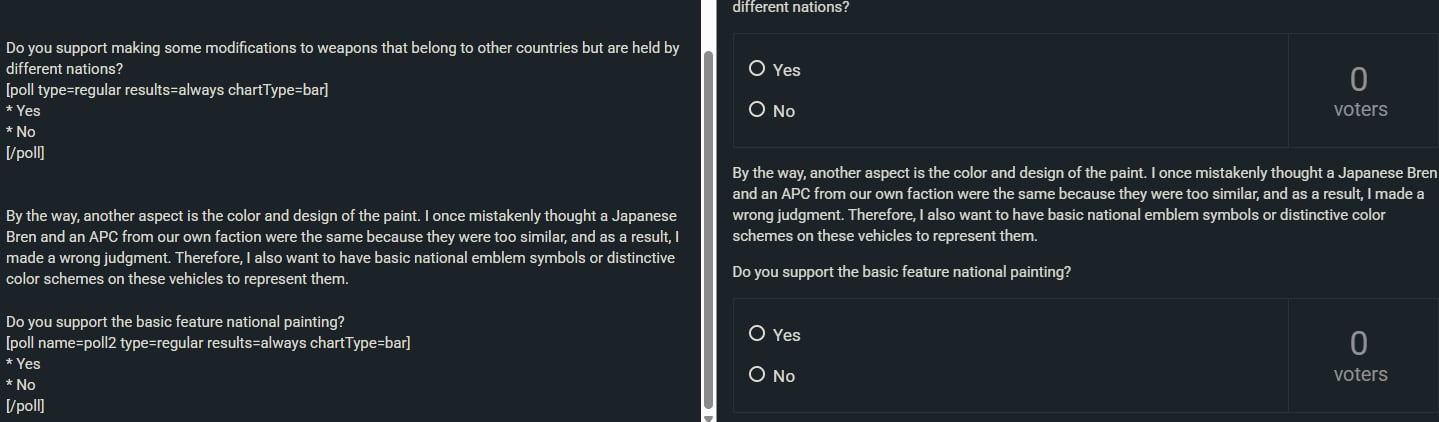Click the '* No' line under the poll2 markup
This screenshot has width=1439, height=422.
21,385
